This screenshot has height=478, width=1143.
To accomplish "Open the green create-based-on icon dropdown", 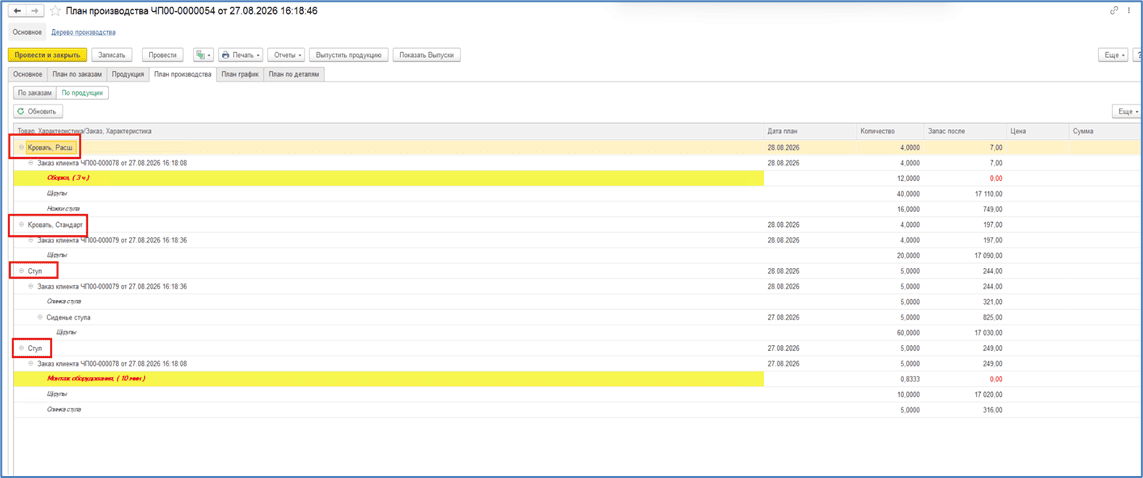I will coord(203,55).
